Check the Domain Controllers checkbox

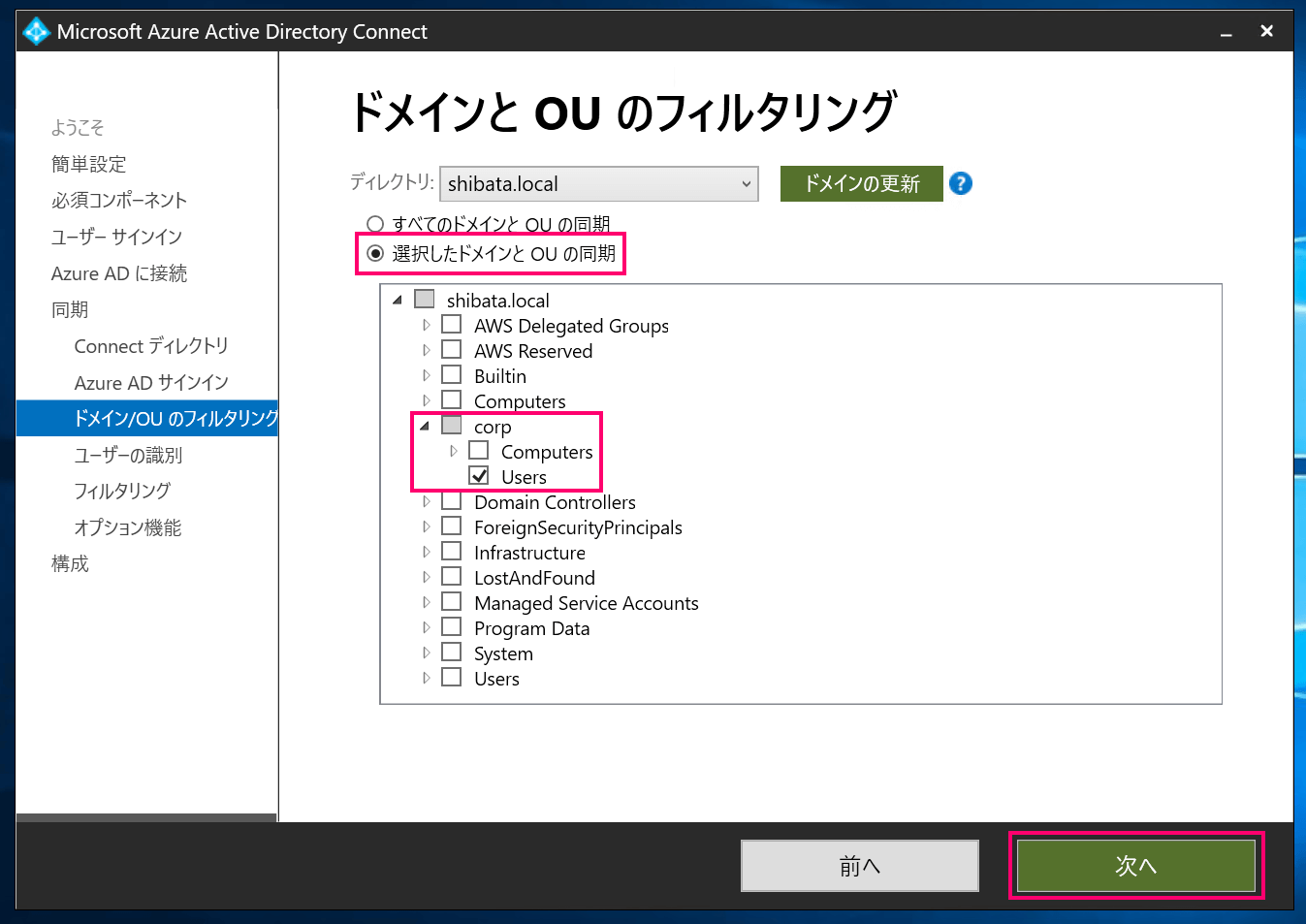point(451,500)
